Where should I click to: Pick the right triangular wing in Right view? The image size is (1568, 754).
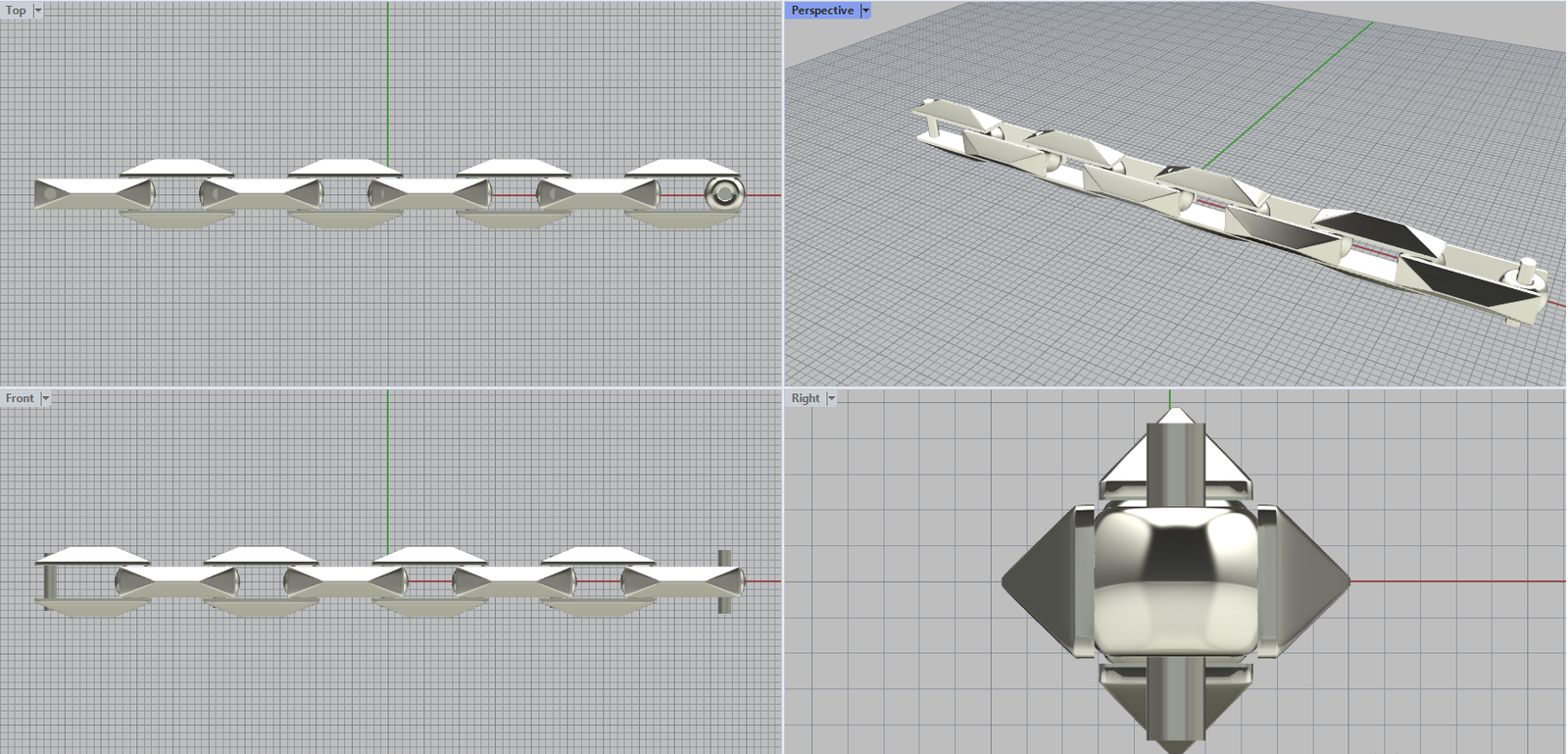tap(1313, 580)
